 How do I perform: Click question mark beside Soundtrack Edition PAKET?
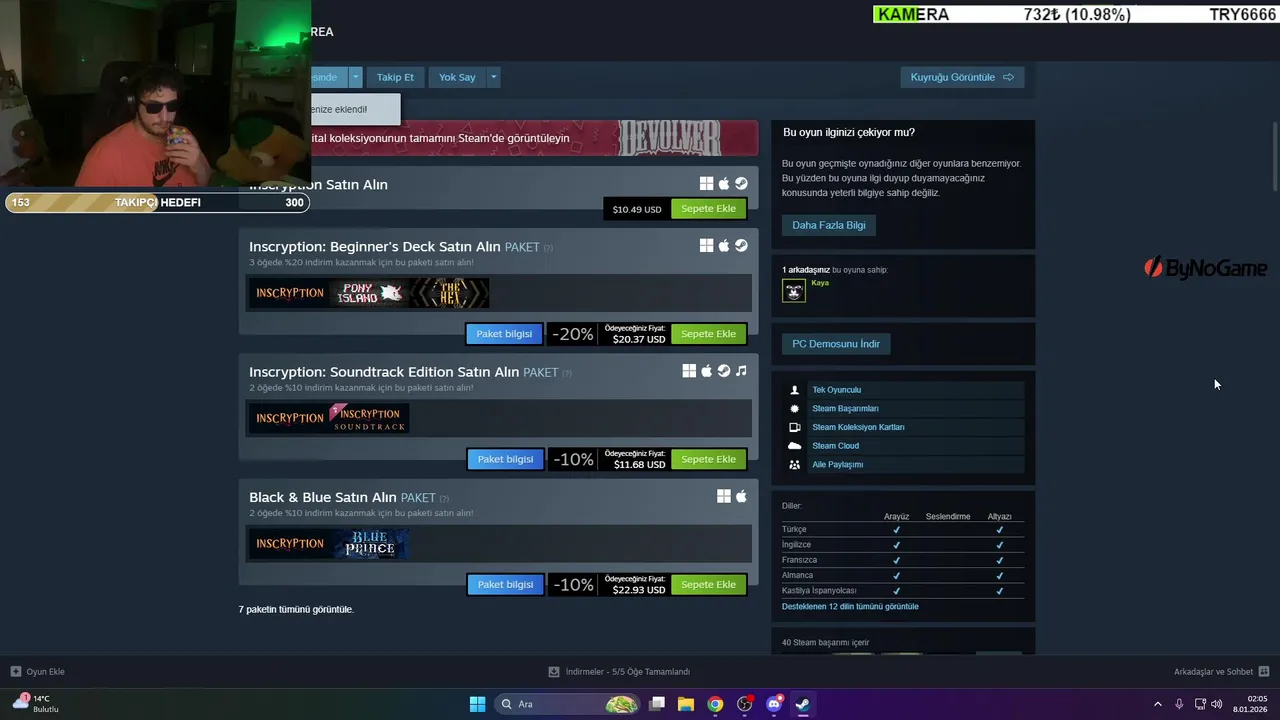pos(567,373)
